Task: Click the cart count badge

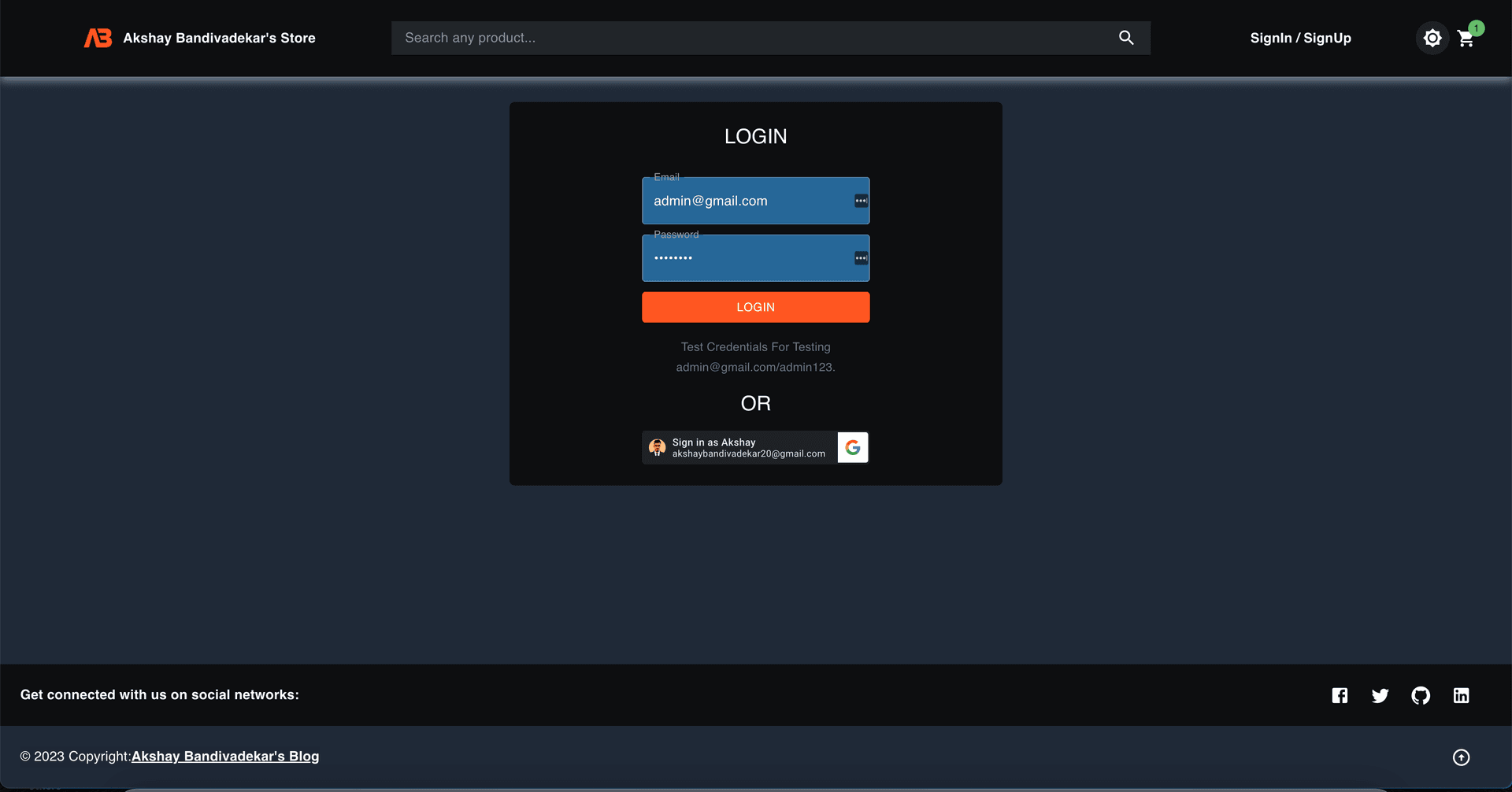Action: [x=1477, y=28]
